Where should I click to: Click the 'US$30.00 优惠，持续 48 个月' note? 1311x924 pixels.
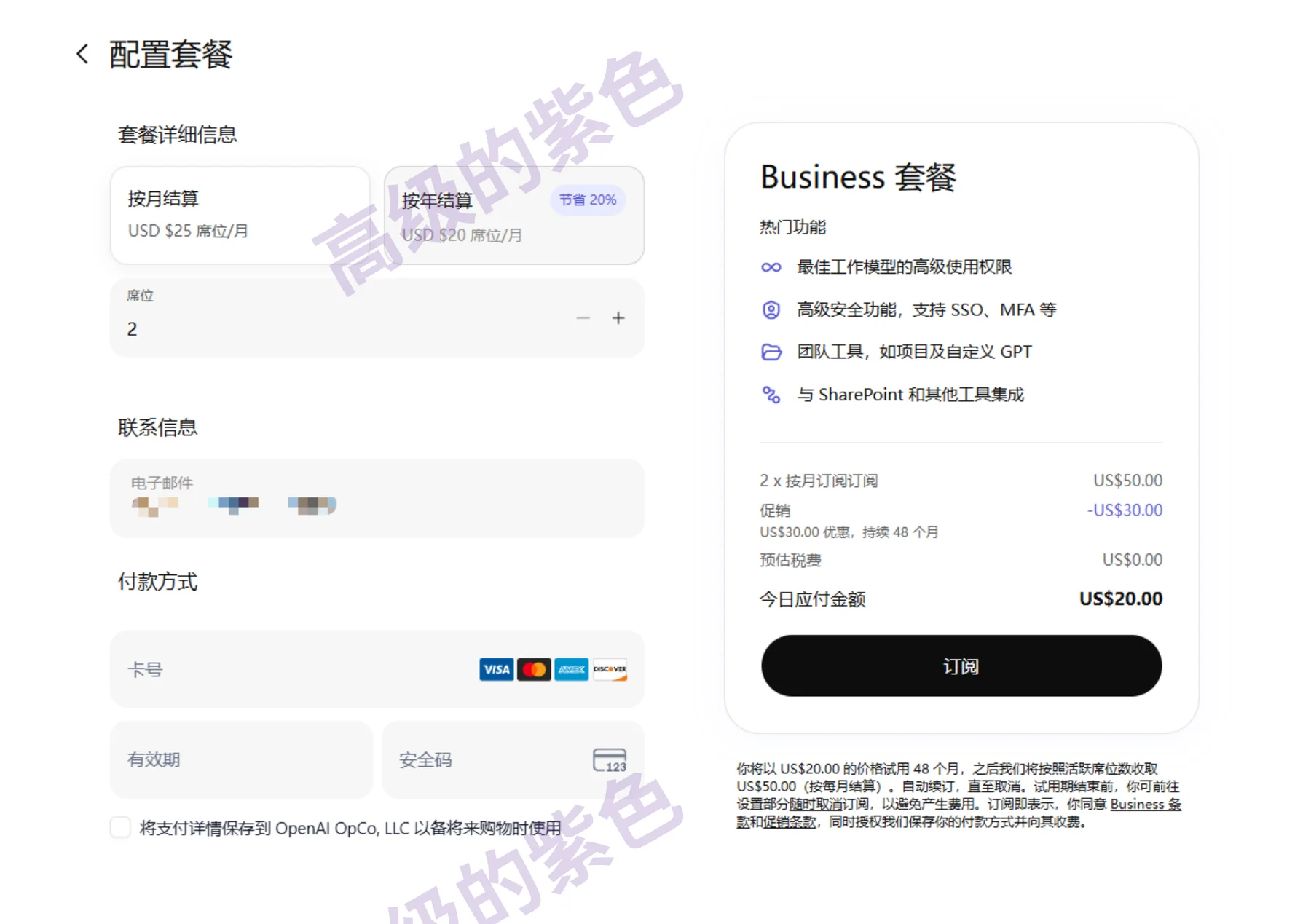pos(849,532)
